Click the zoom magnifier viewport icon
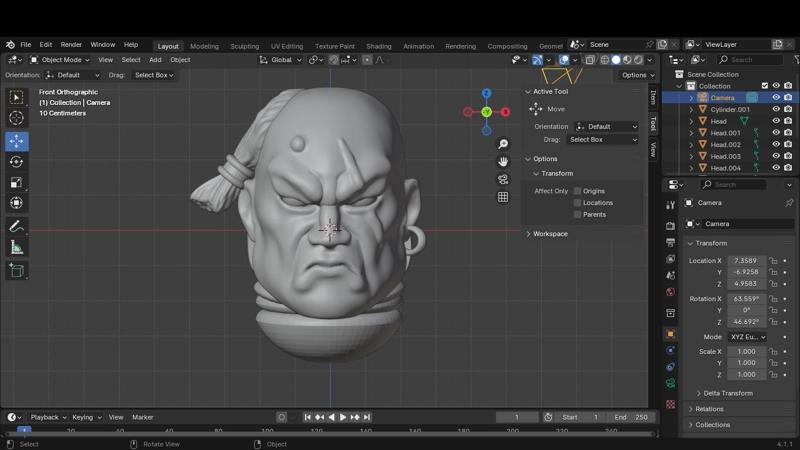The width and height of the screenshot is (800, 450). (503, 144)
